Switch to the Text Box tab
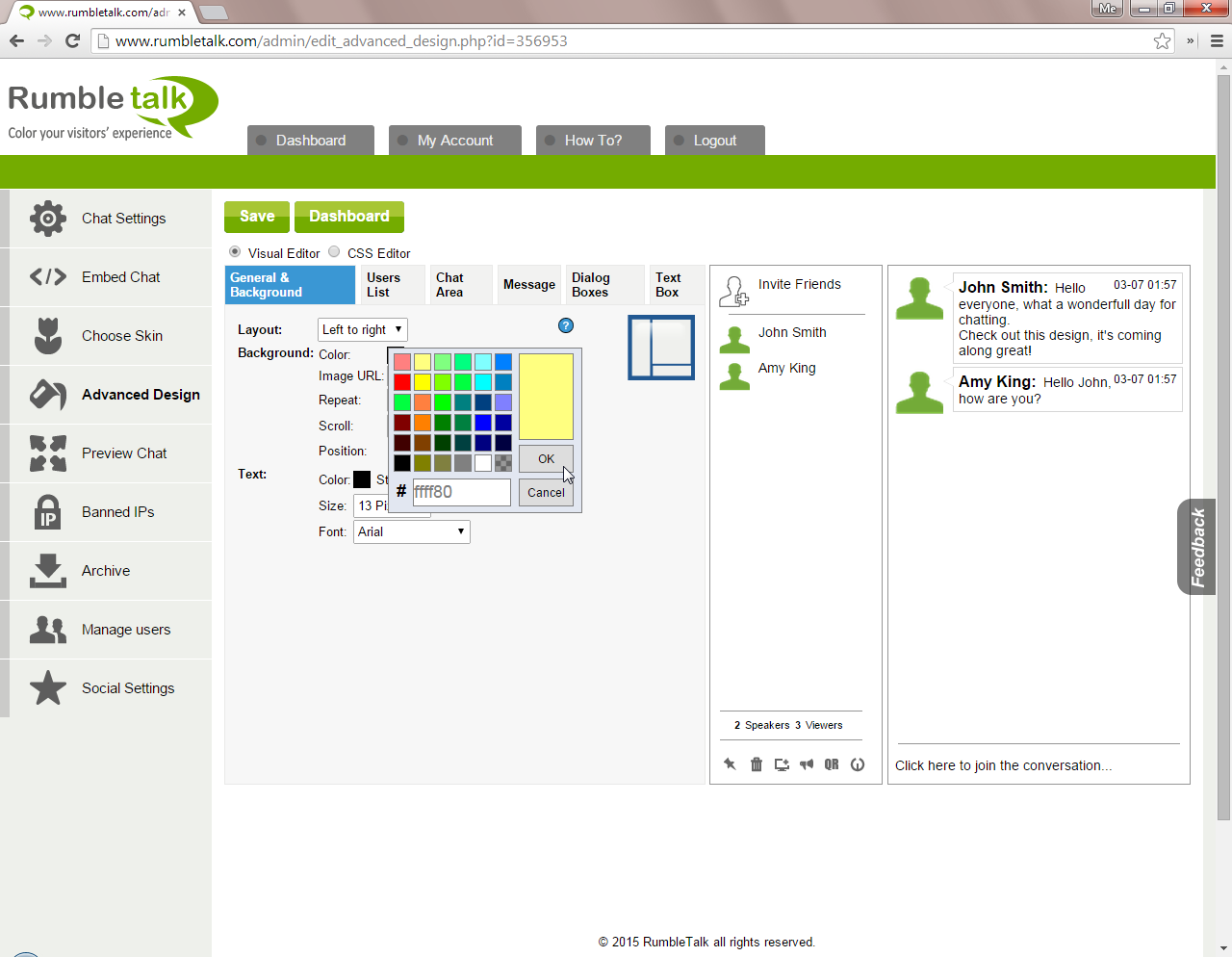The width and height of the screenshot is (1232, 957). pyautogui.click(x=677, y=285)
